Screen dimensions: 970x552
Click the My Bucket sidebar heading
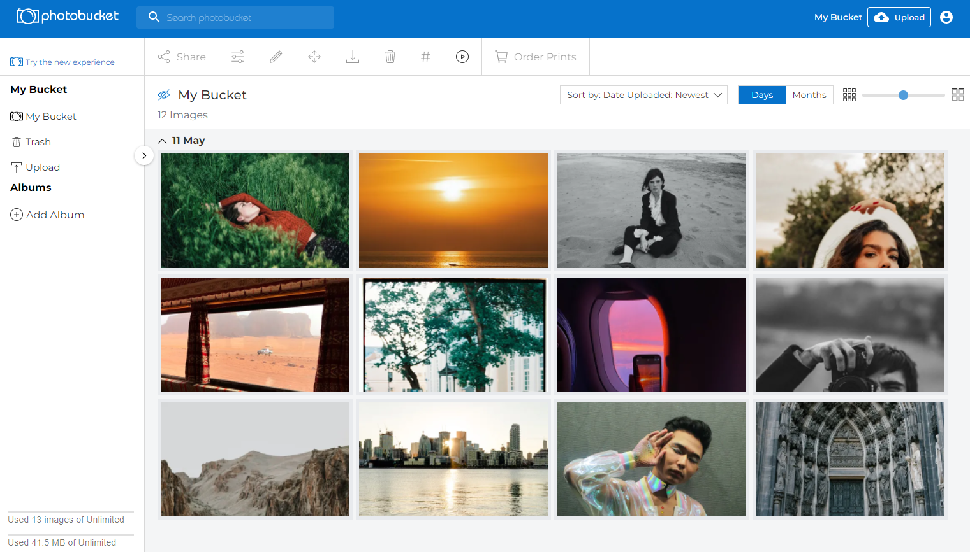click(x=39, y=90)
